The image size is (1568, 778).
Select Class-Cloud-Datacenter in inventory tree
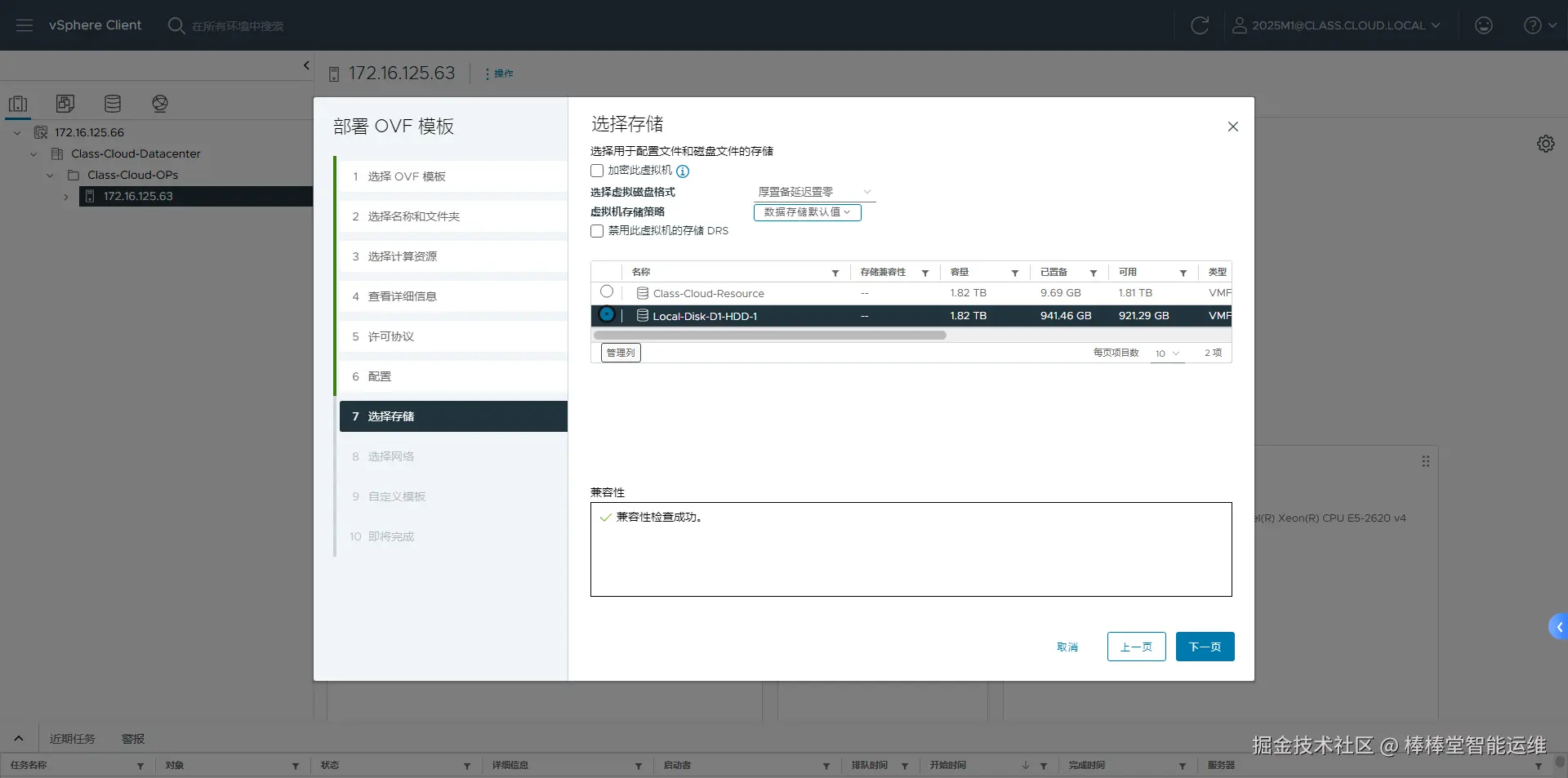[136, 153]
